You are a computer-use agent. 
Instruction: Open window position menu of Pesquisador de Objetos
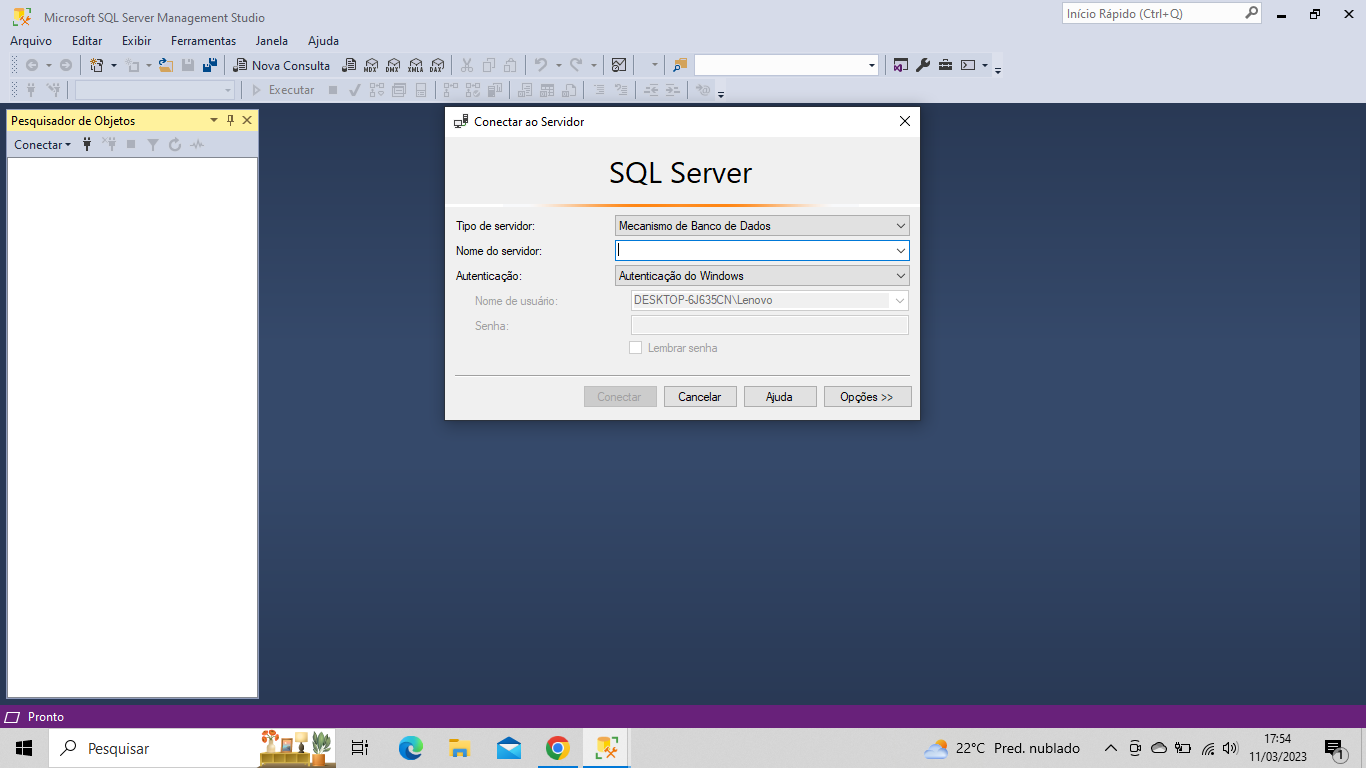click(213, 120)
